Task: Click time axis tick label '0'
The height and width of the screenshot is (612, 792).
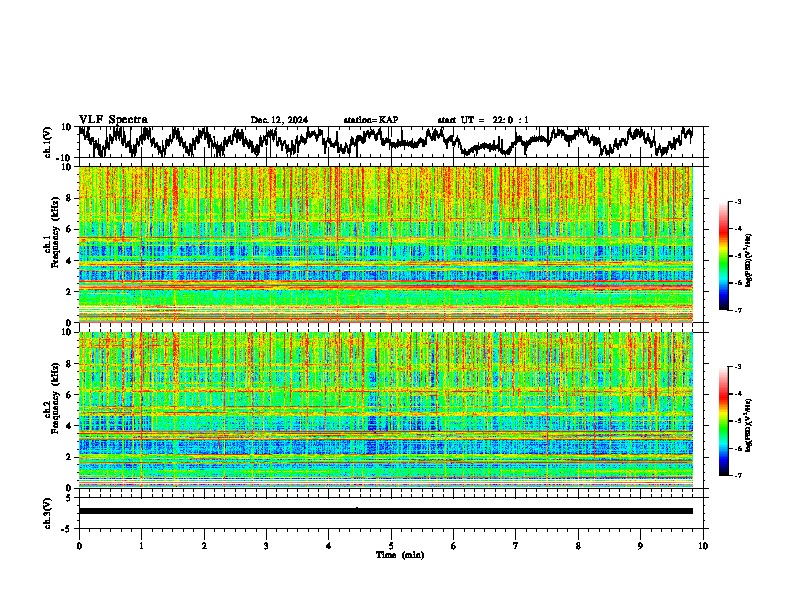Action: tap(79, 546)
